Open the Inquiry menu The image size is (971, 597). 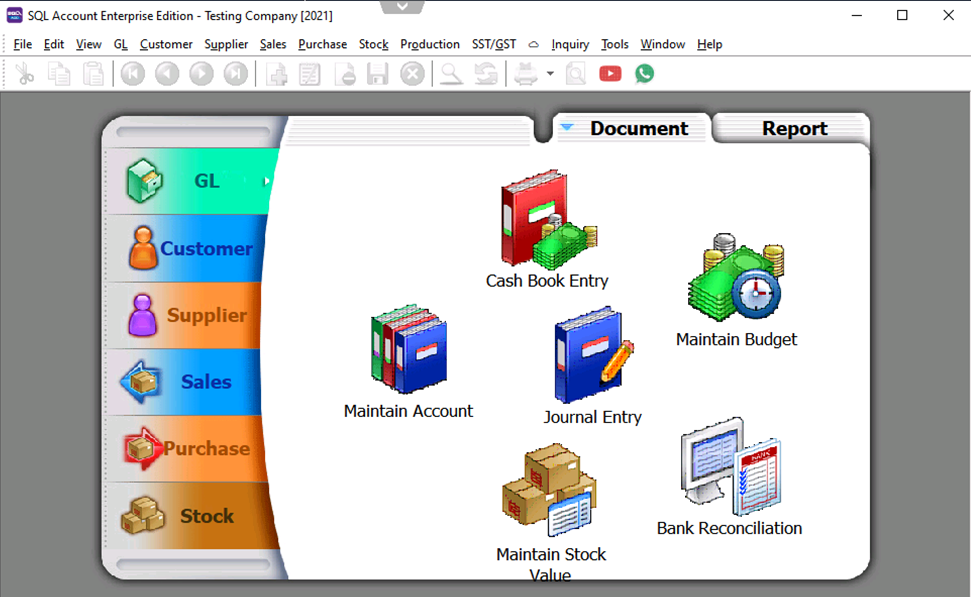[570, 44]
